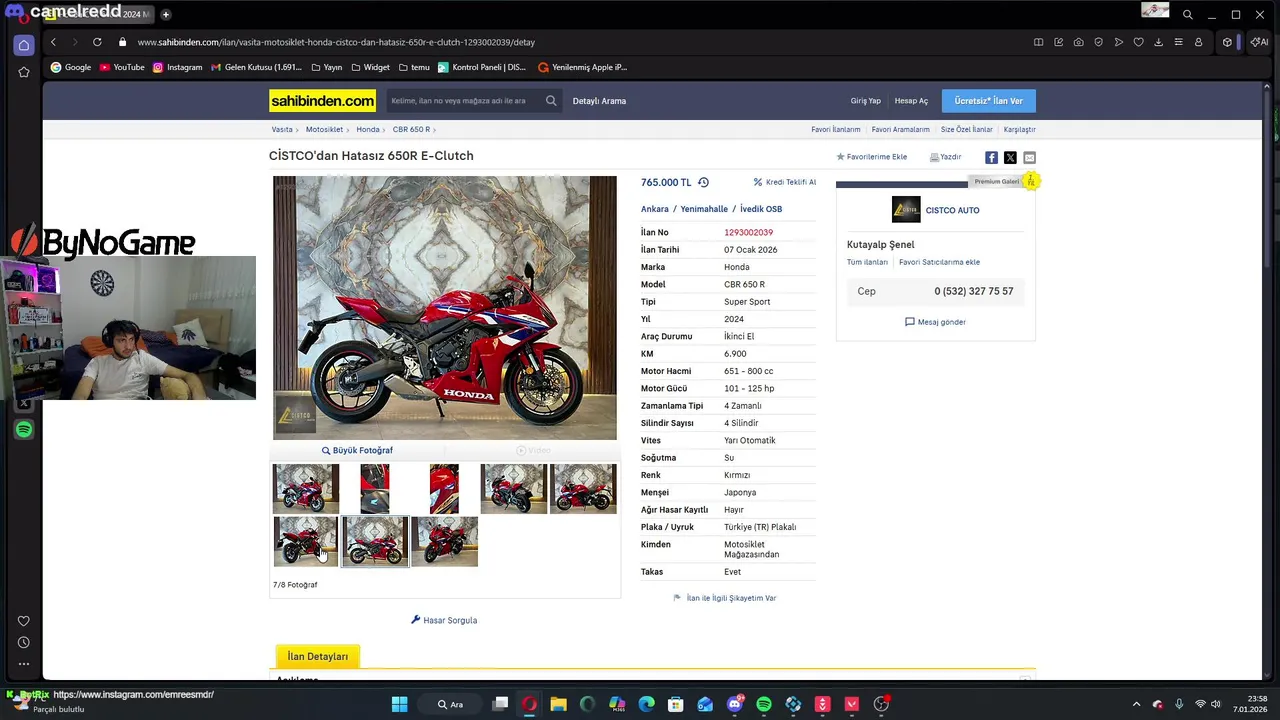Open Detaylı Arama
Viewport: 1280px width, 720px height.
tap(599, 101)
